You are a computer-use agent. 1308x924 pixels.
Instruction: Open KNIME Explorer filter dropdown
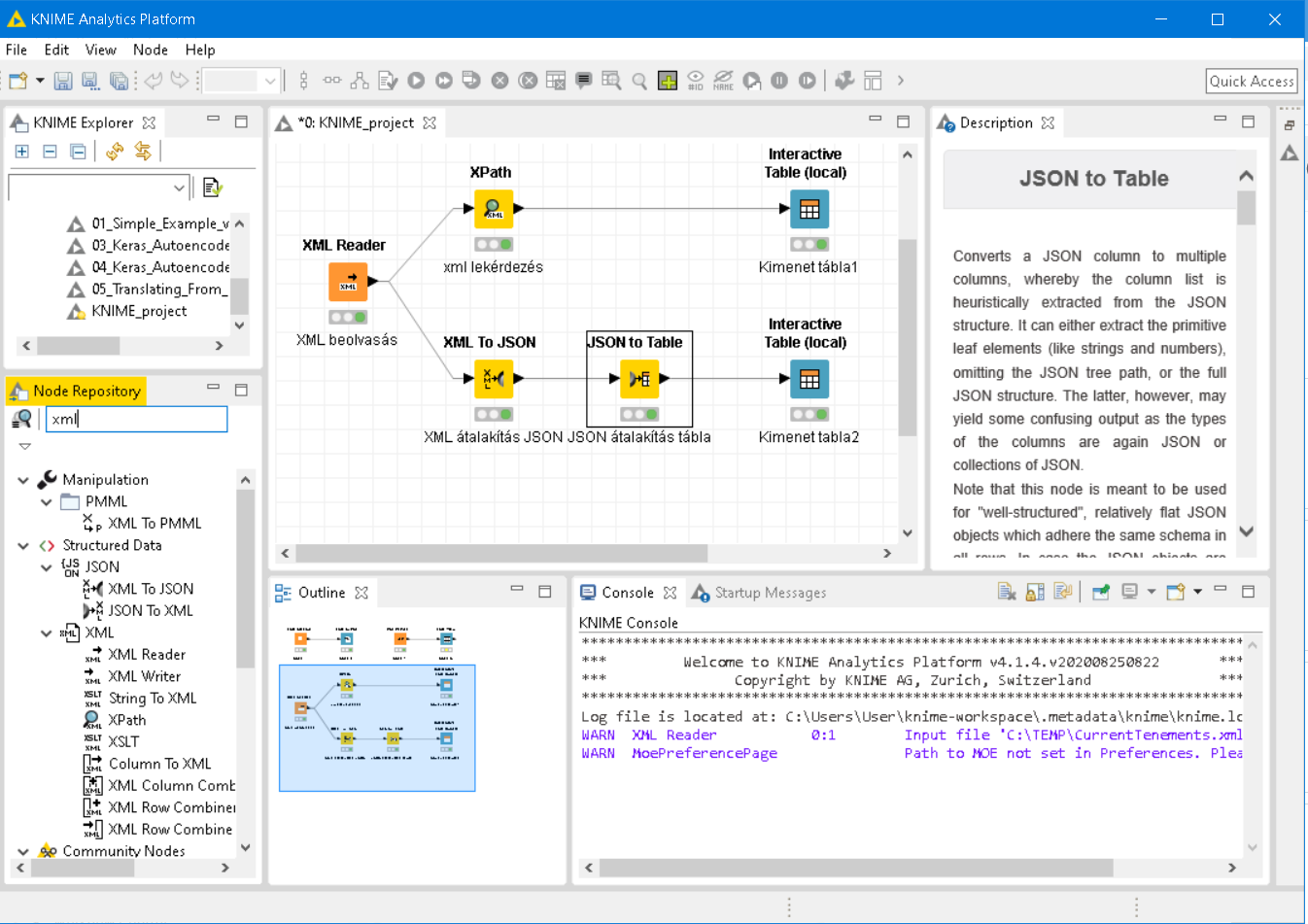(x=179, y=188)
